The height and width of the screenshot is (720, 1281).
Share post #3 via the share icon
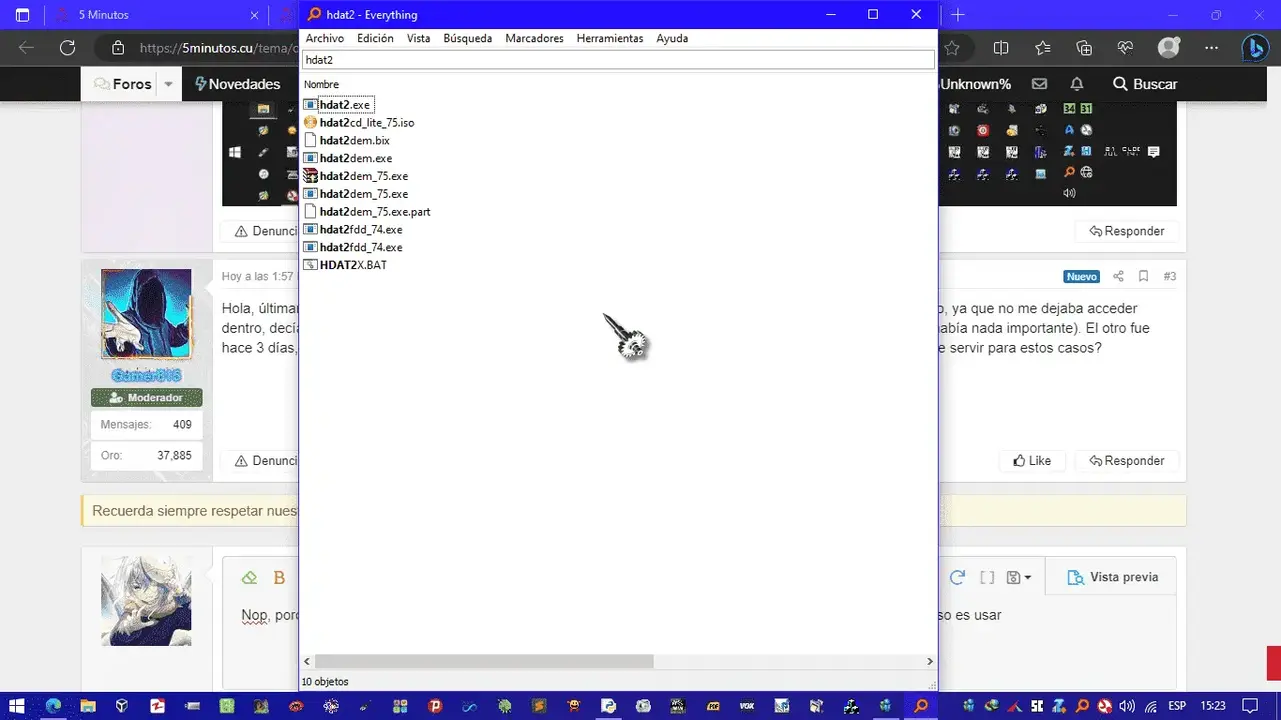tap(1118, 276)
